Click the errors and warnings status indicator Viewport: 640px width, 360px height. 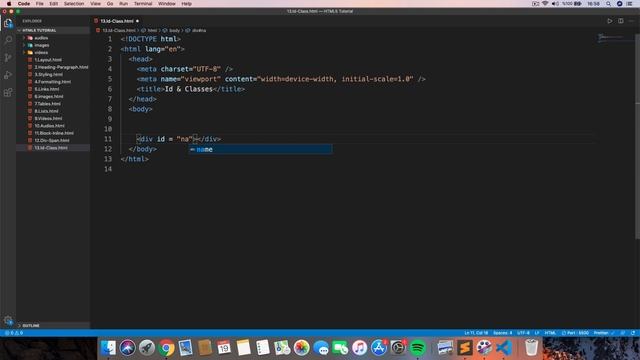click(x=14, y=333)
